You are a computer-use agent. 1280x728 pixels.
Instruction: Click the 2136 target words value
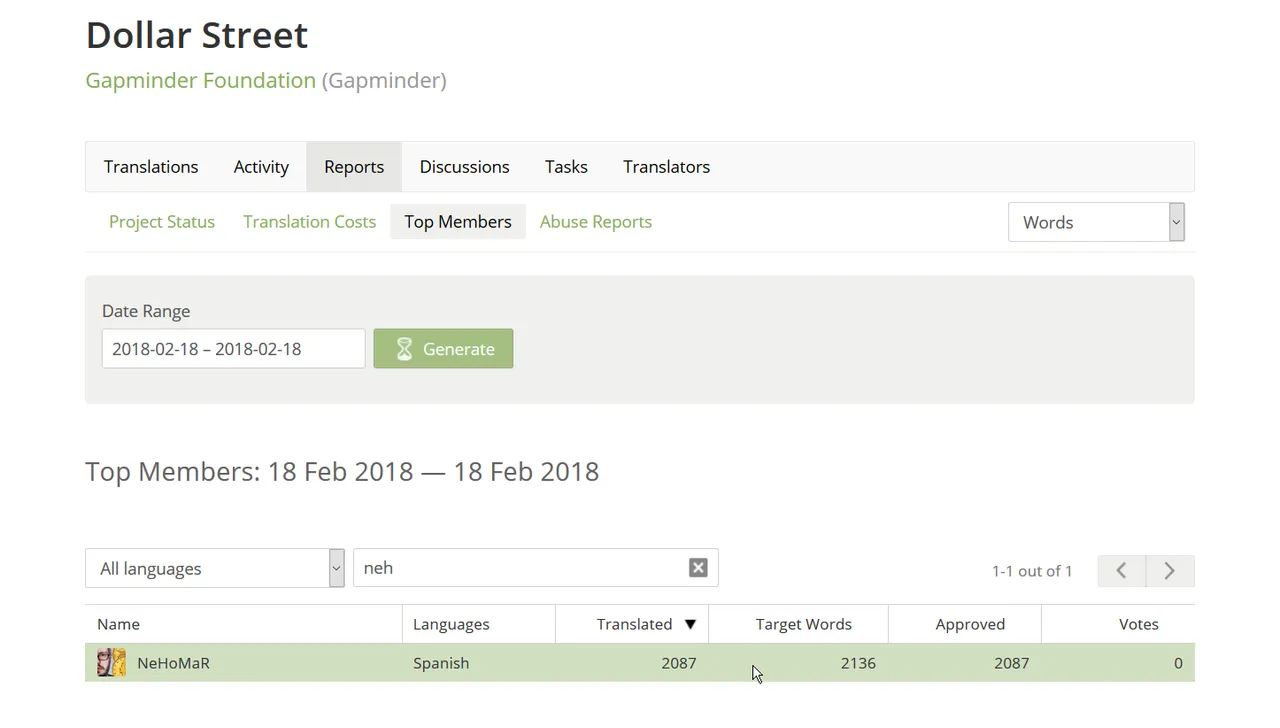(x=858, y=663)
